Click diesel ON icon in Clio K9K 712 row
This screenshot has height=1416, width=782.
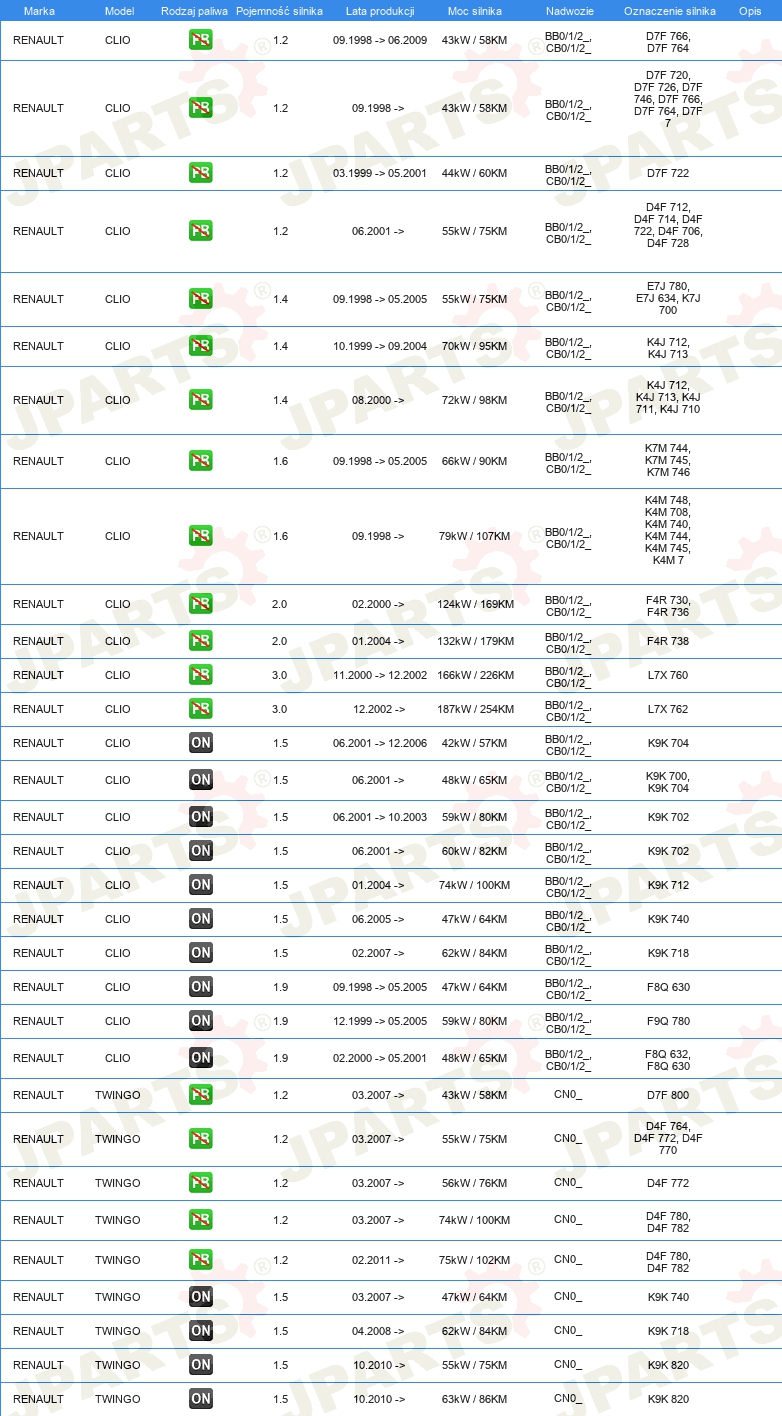click(x=201, y=885)
